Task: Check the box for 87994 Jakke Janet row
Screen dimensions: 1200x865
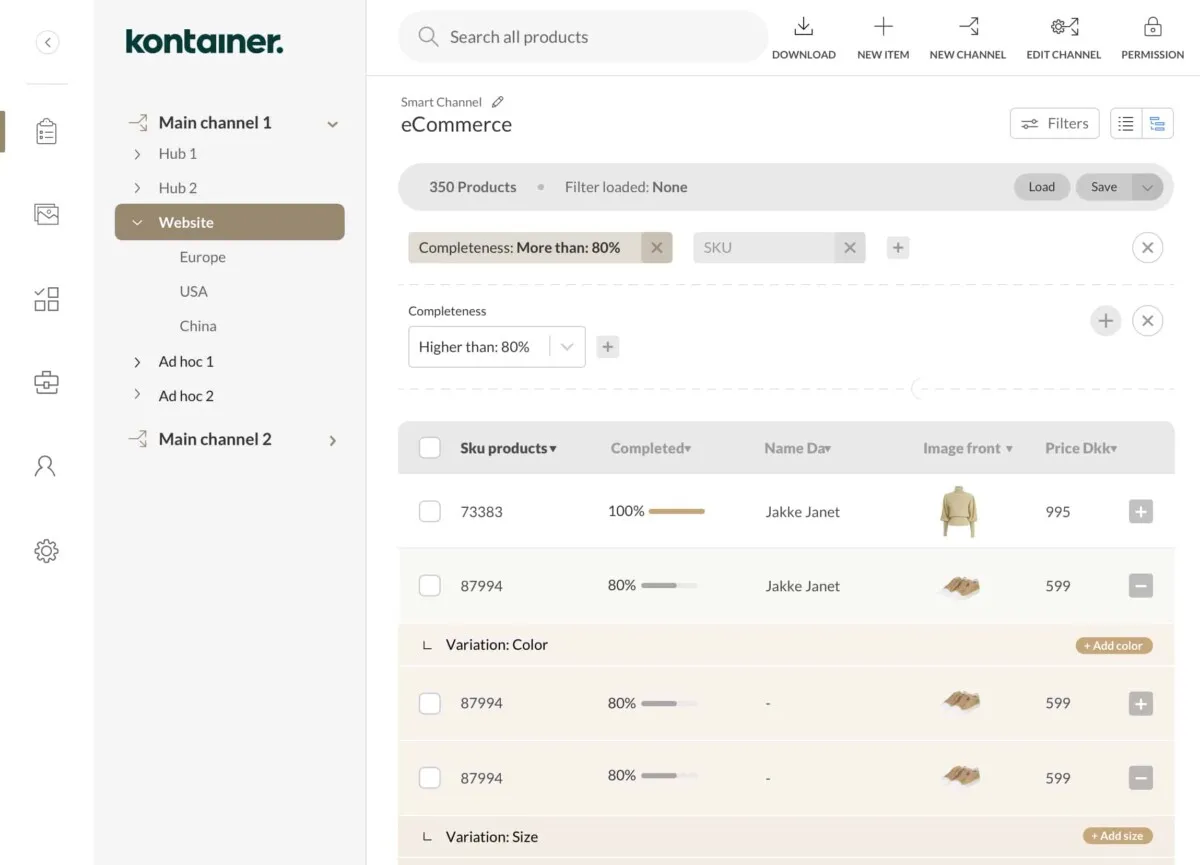Action: (430, 586)
